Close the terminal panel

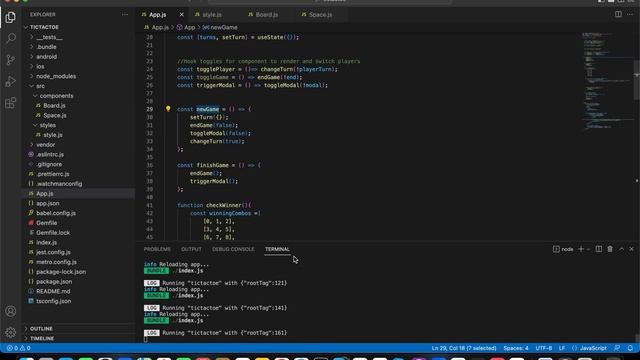tap(631, 249)
